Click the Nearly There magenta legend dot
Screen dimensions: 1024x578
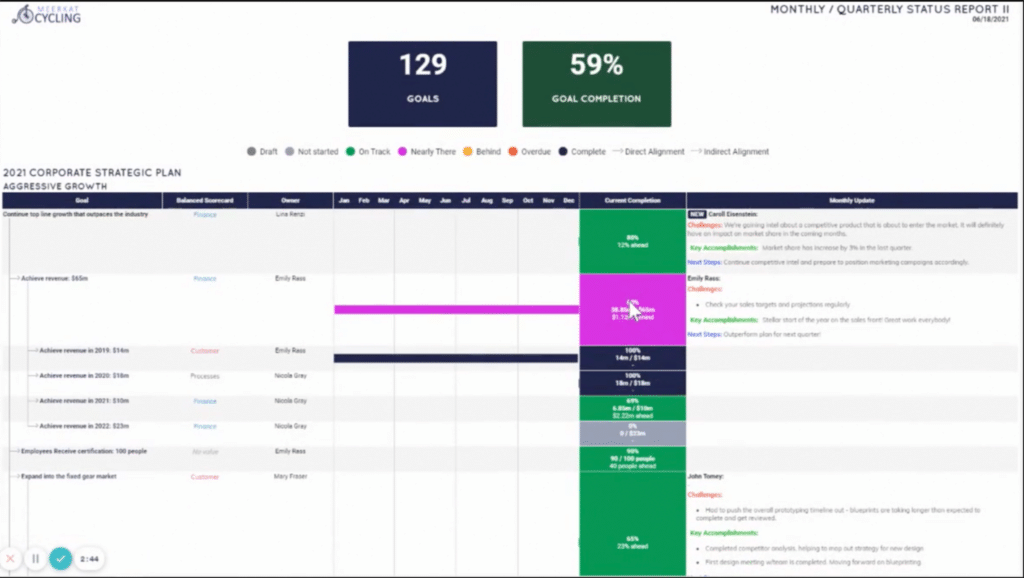[x=400, y=151]
